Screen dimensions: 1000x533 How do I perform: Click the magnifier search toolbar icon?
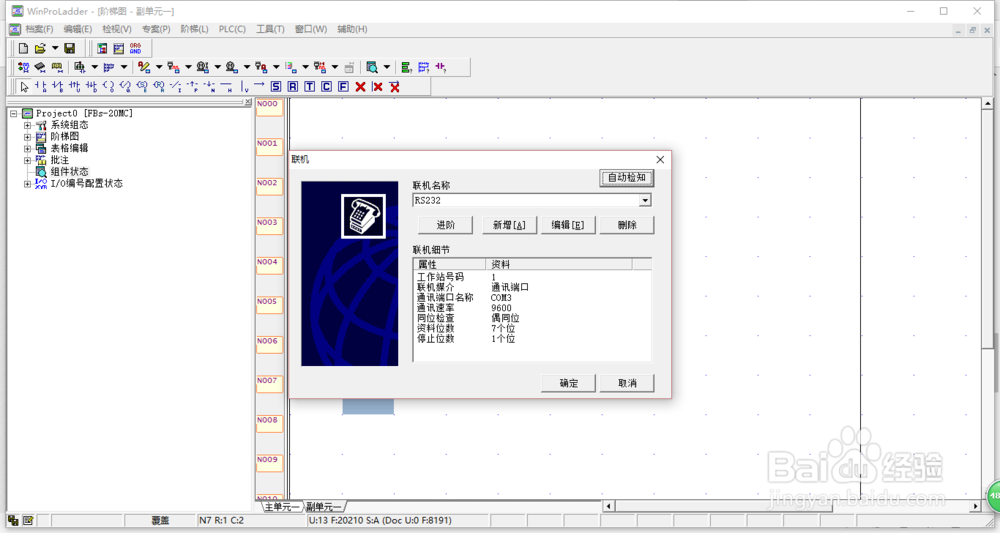tap(372, 67)
